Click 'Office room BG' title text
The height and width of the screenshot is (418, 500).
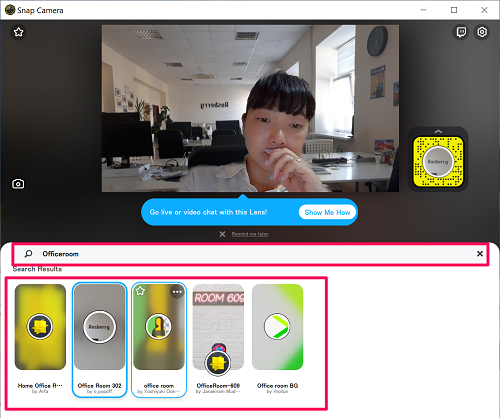coord(277,386)
